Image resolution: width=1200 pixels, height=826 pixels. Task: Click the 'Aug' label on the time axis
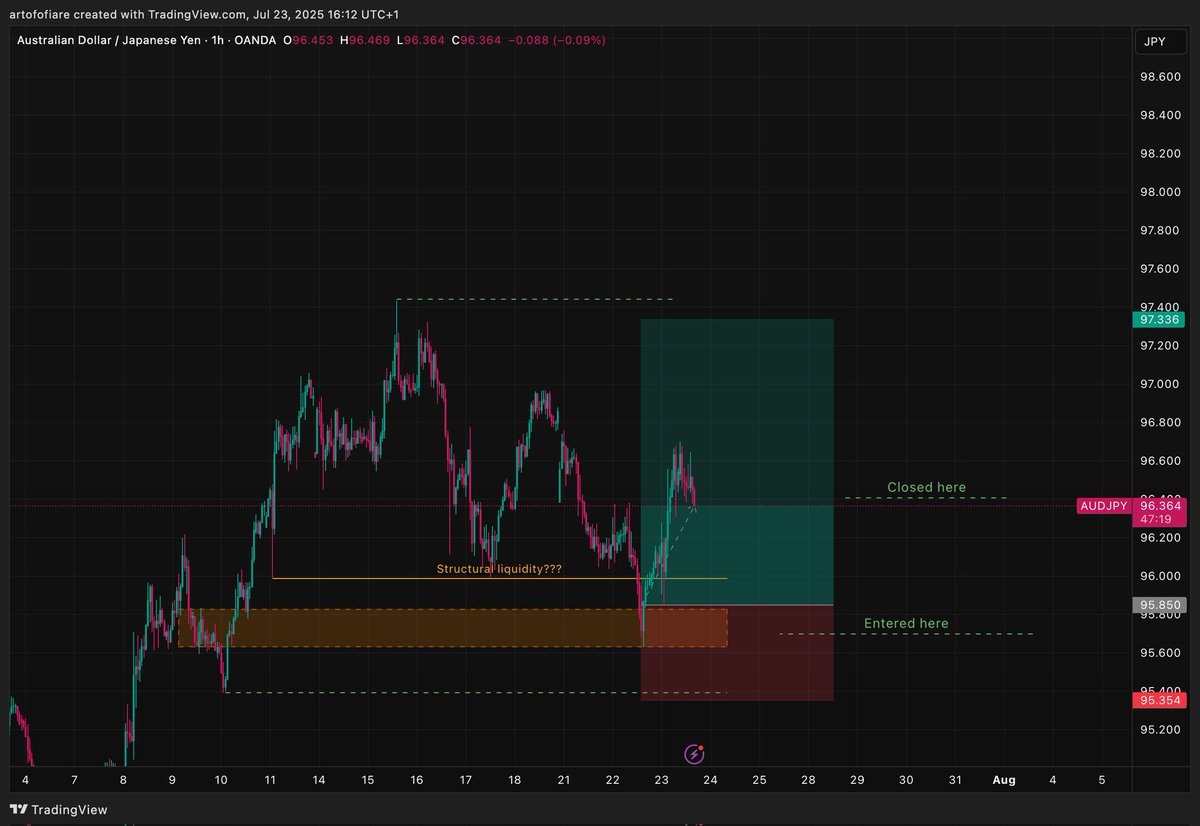click(1004, 780)
